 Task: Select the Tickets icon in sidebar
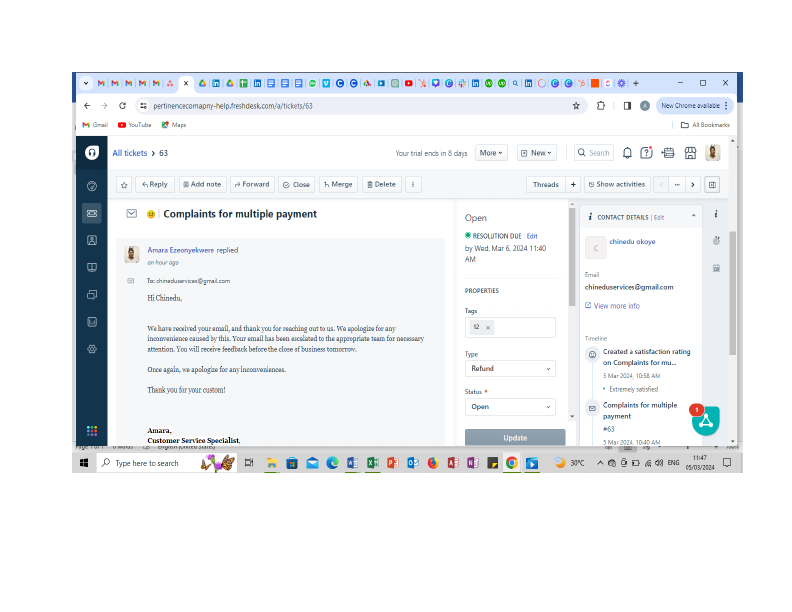coord(92,213)
